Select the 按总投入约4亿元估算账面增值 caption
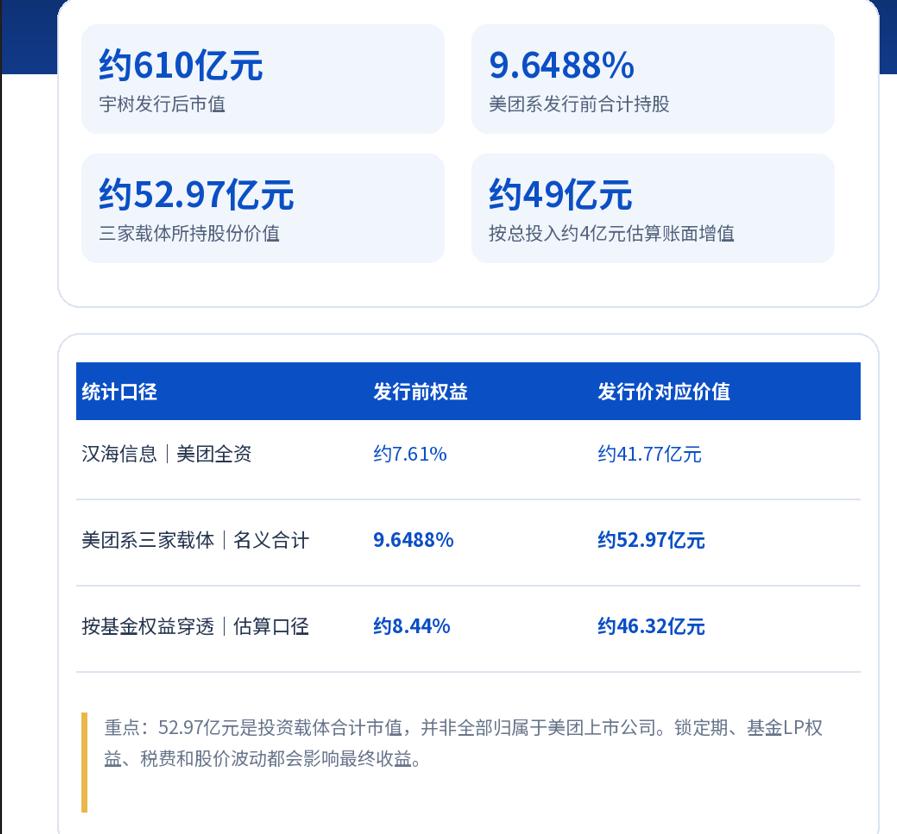 (x=612, y=233)
